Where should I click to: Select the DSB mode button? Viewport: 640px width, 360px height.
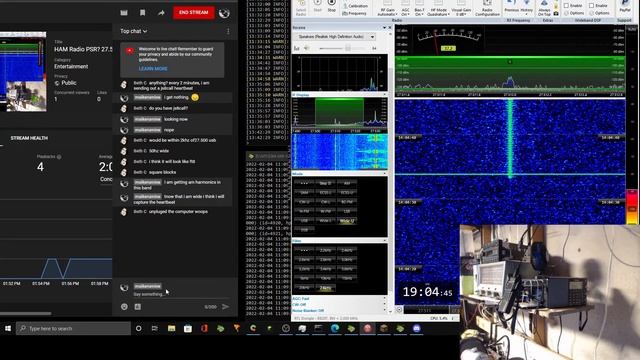coord(304,230)
